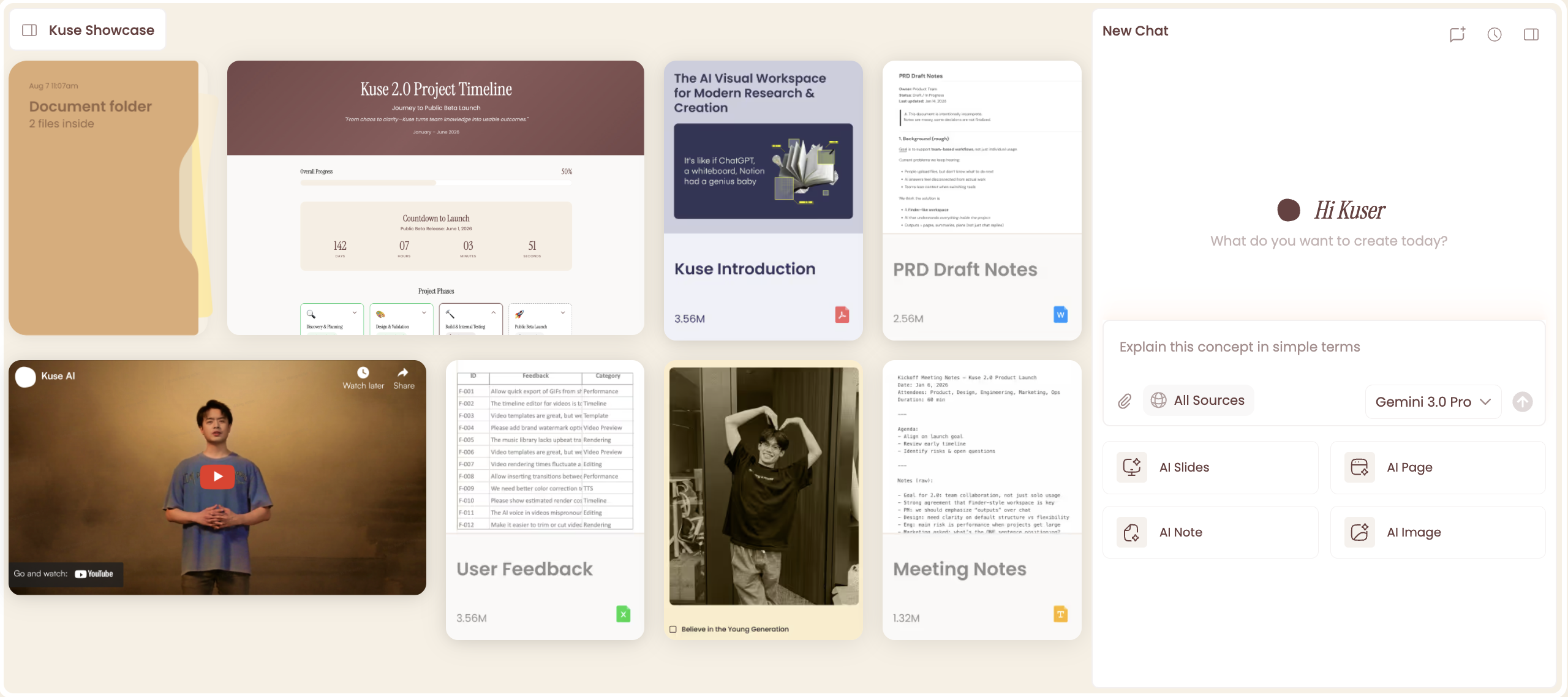Collapse the Build & Internal Testing phase
Screen dimensions: 1568x697
point(493,312)
